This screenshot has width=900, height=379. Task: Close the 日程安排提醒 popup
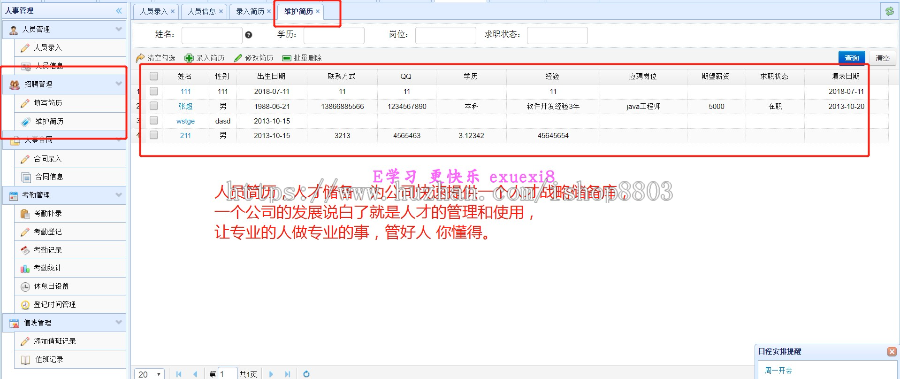click(x=891, y=351)
